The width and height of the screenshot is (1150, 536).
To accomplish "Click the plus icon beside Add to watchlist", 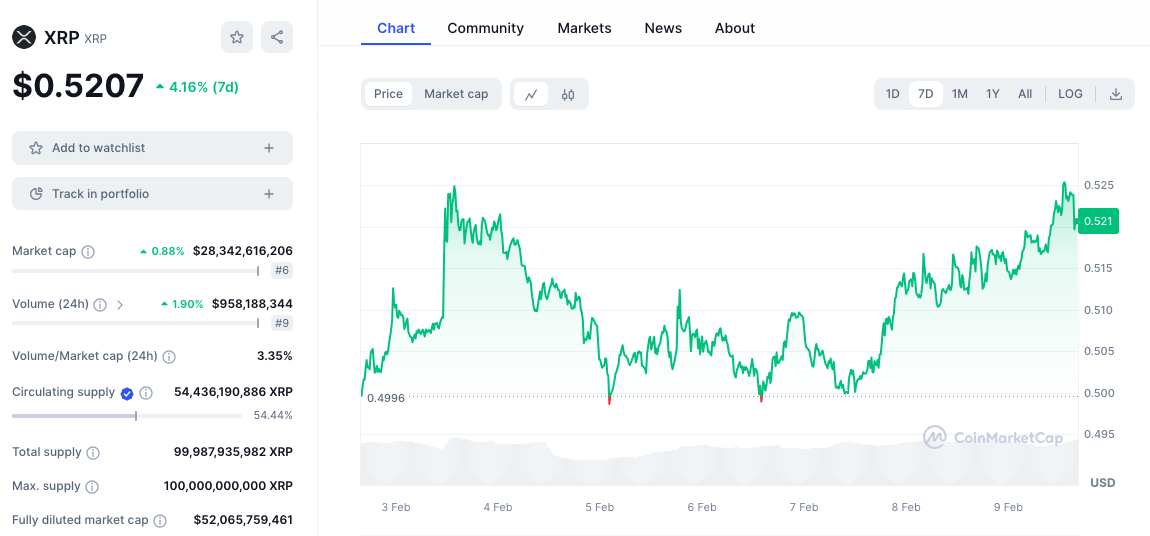I will 269,148.
